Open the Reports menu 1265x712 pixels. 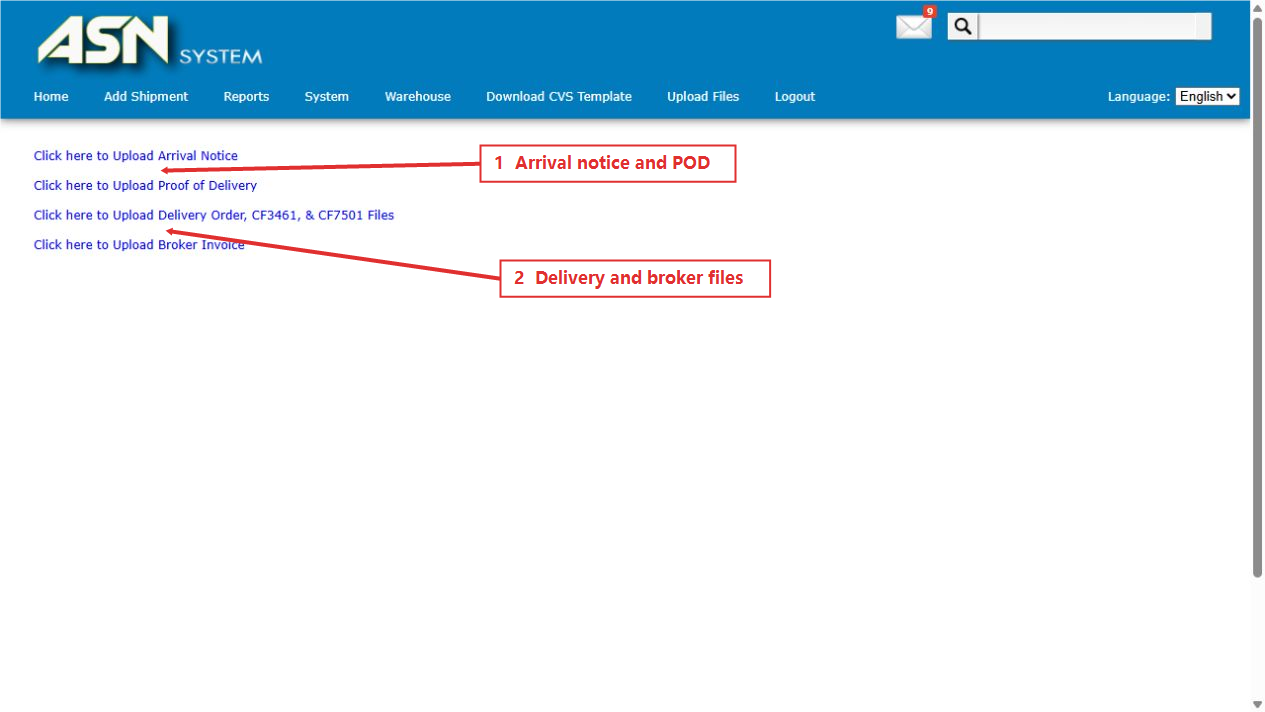coord(246,97)
